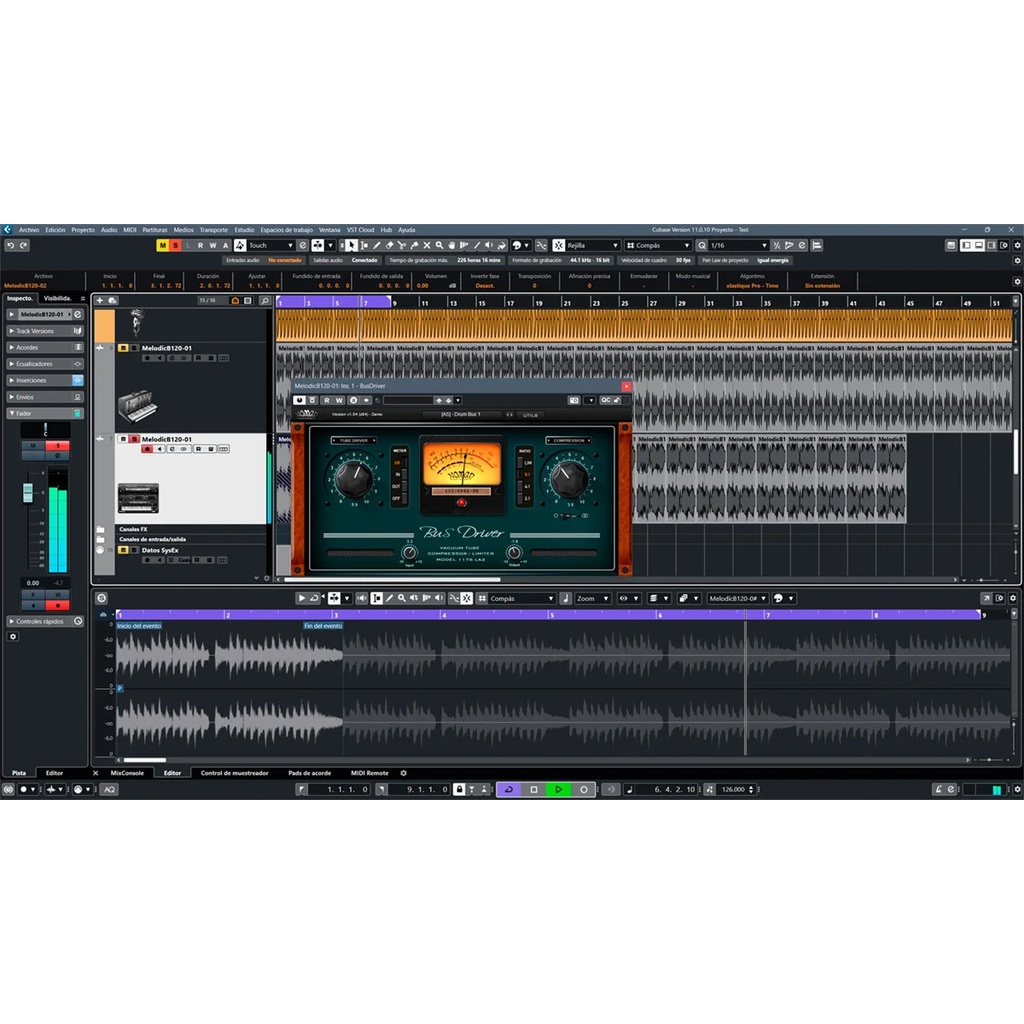Screen dimensions: 1024x1024
Task: Click the Steinberg Hub logo icon at top left
Action: click(7, 230)
